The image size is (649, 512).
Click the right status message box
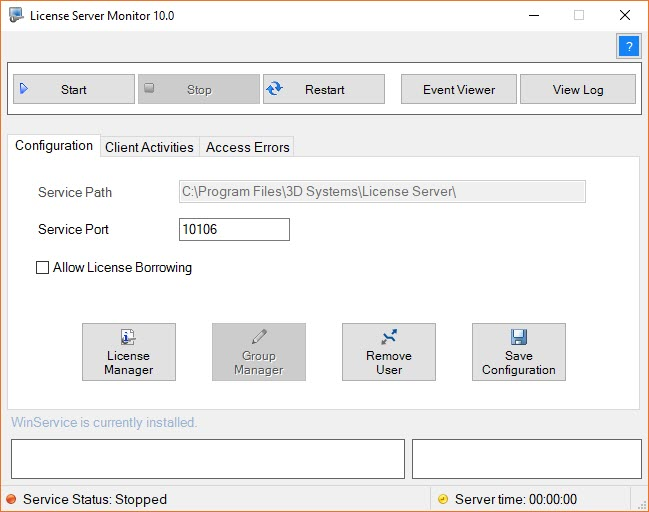tap(526, 459)
